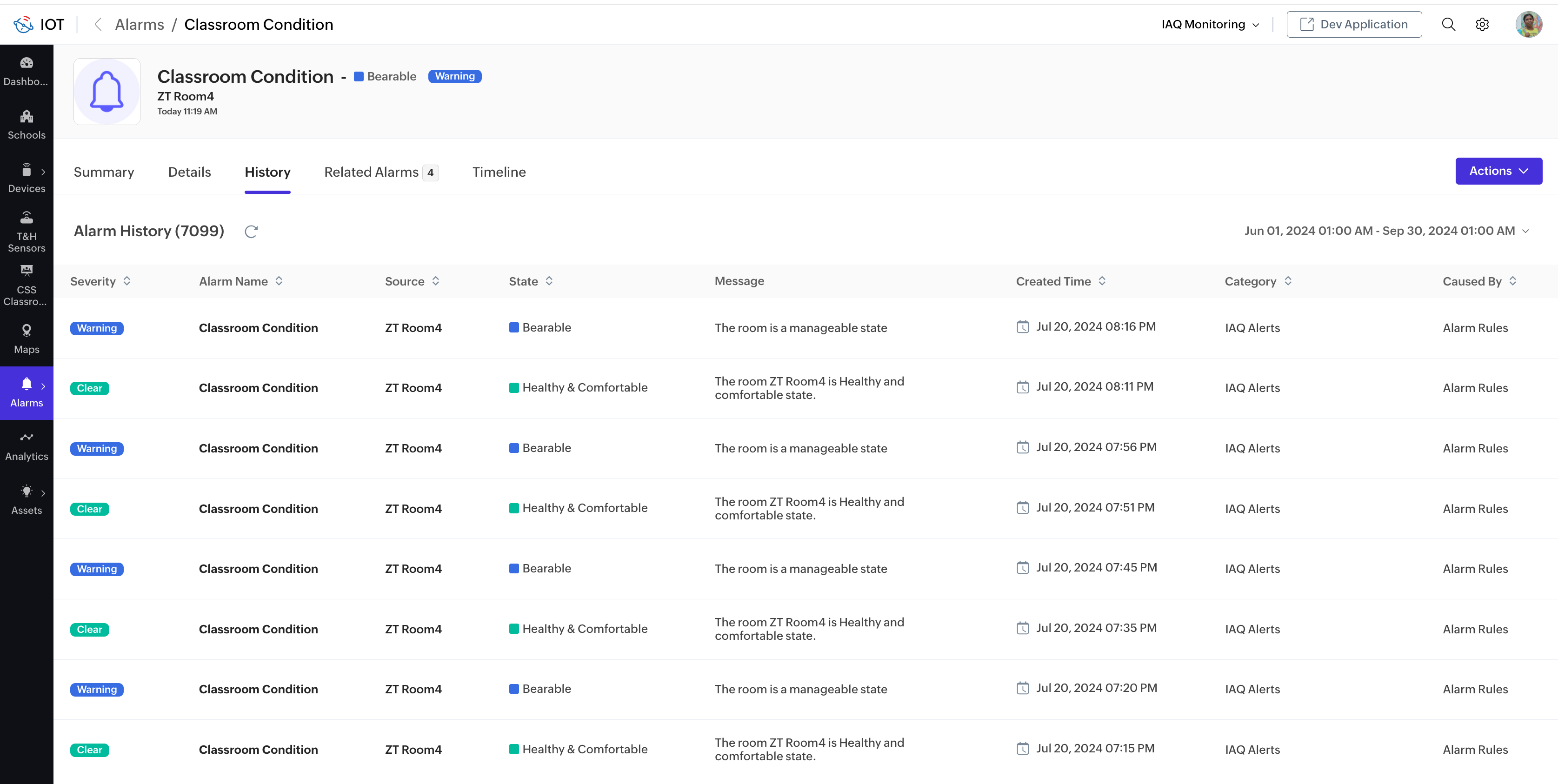Image resolution: width=1558 pixels, height=784 pixels.
Task: Click the back arrow beside Alarms breadcrumb
Action: tap(98, 24)
